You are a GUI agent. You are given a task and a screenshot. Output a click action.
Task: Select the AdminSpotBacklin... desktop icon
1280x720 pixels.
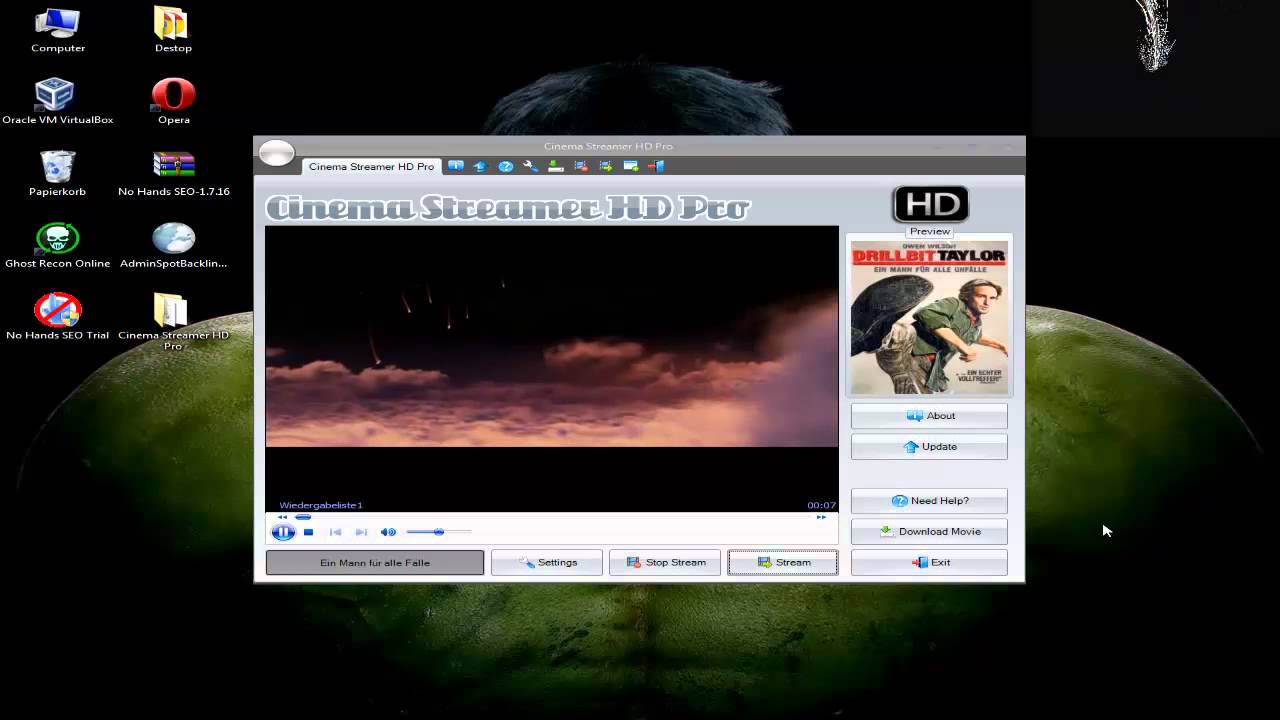[173, 245]
